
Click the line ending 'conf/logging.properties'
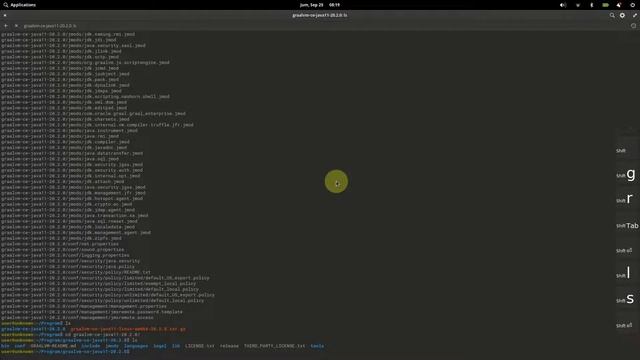click(x=65, y=255)
